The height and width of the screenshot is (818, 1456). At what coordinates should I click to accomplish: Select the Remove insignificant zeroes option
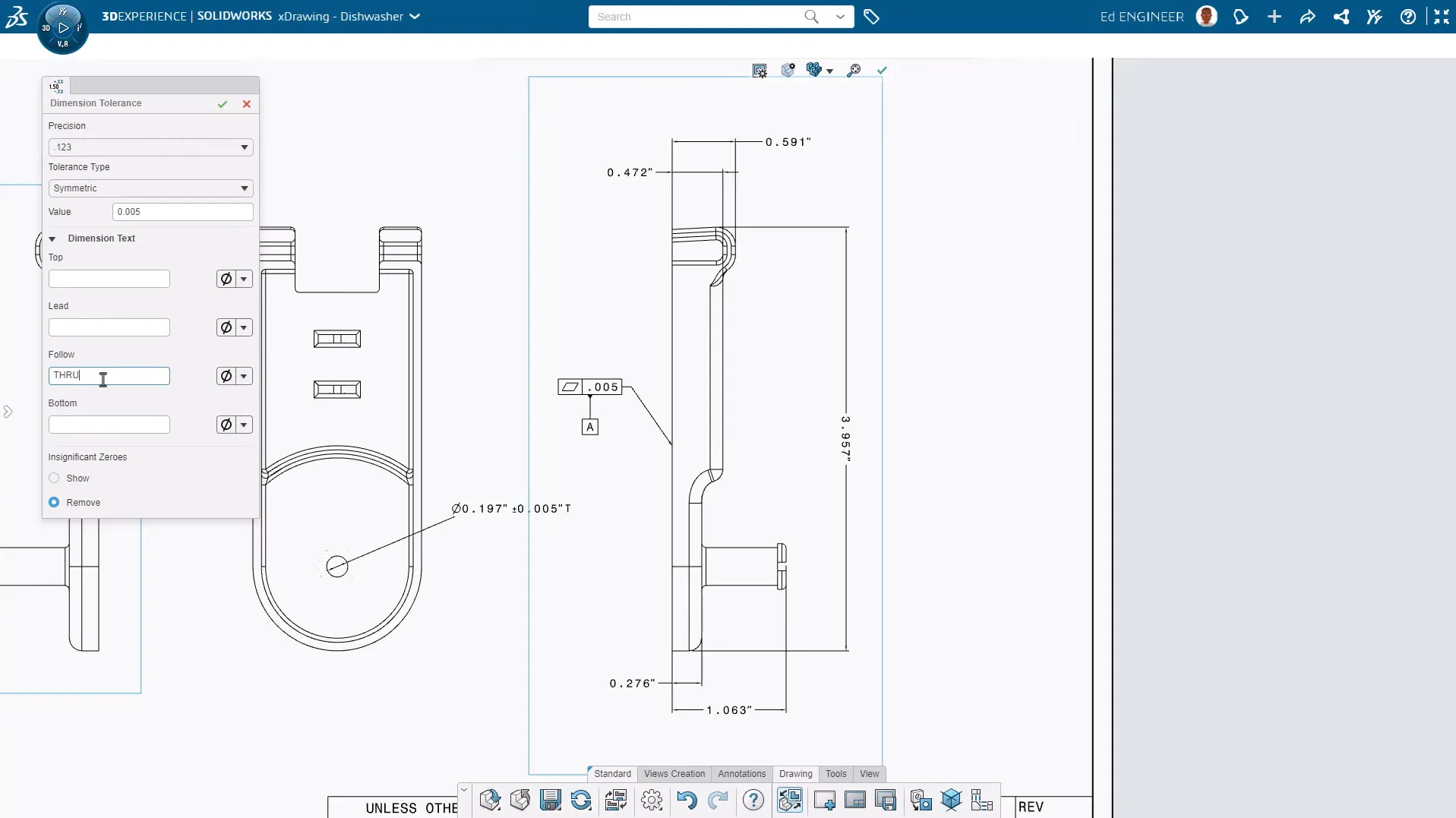[54, 503]
